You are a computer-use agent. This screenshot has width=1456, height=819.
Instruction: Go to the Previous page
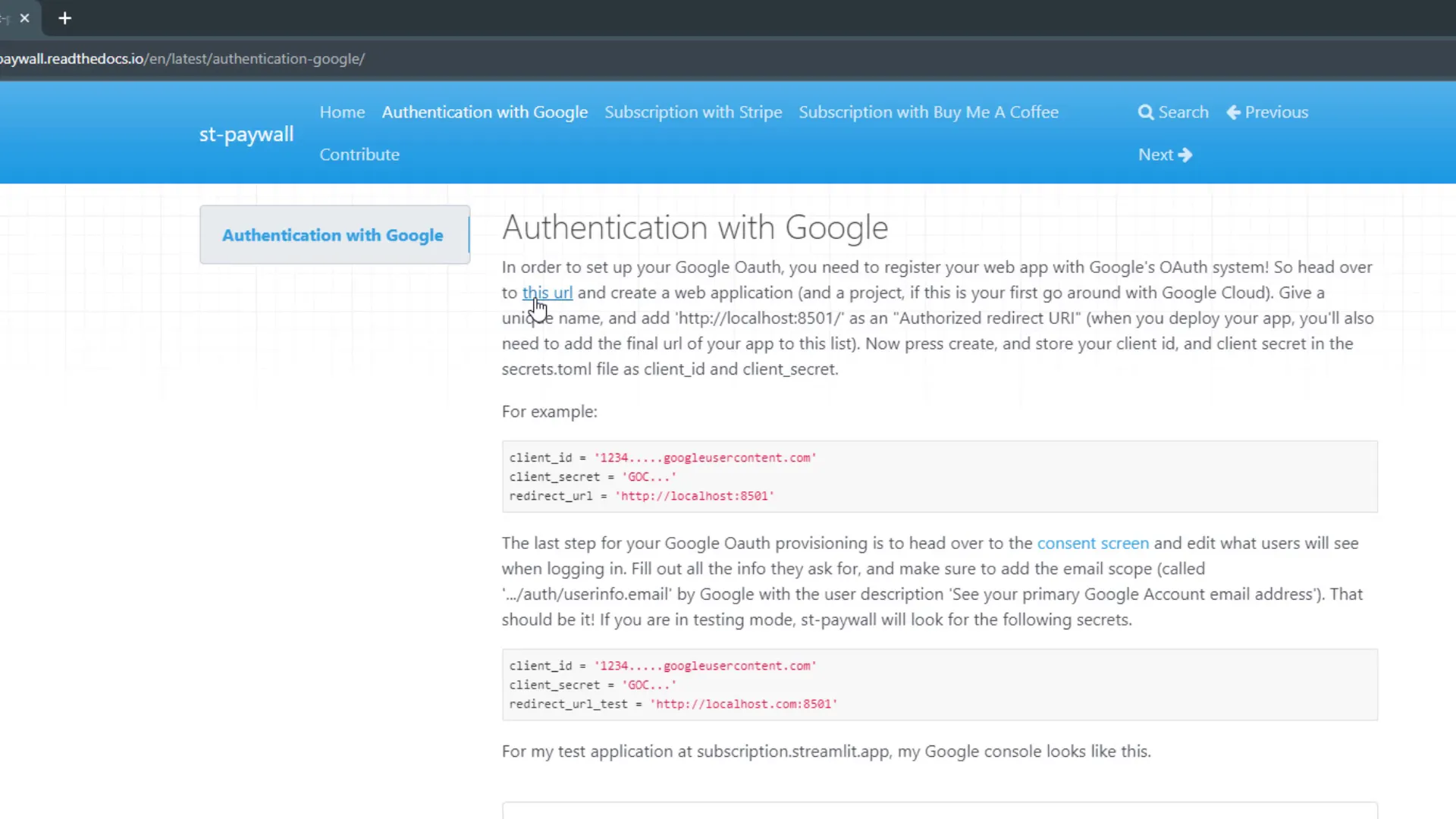click(1267, 112)
